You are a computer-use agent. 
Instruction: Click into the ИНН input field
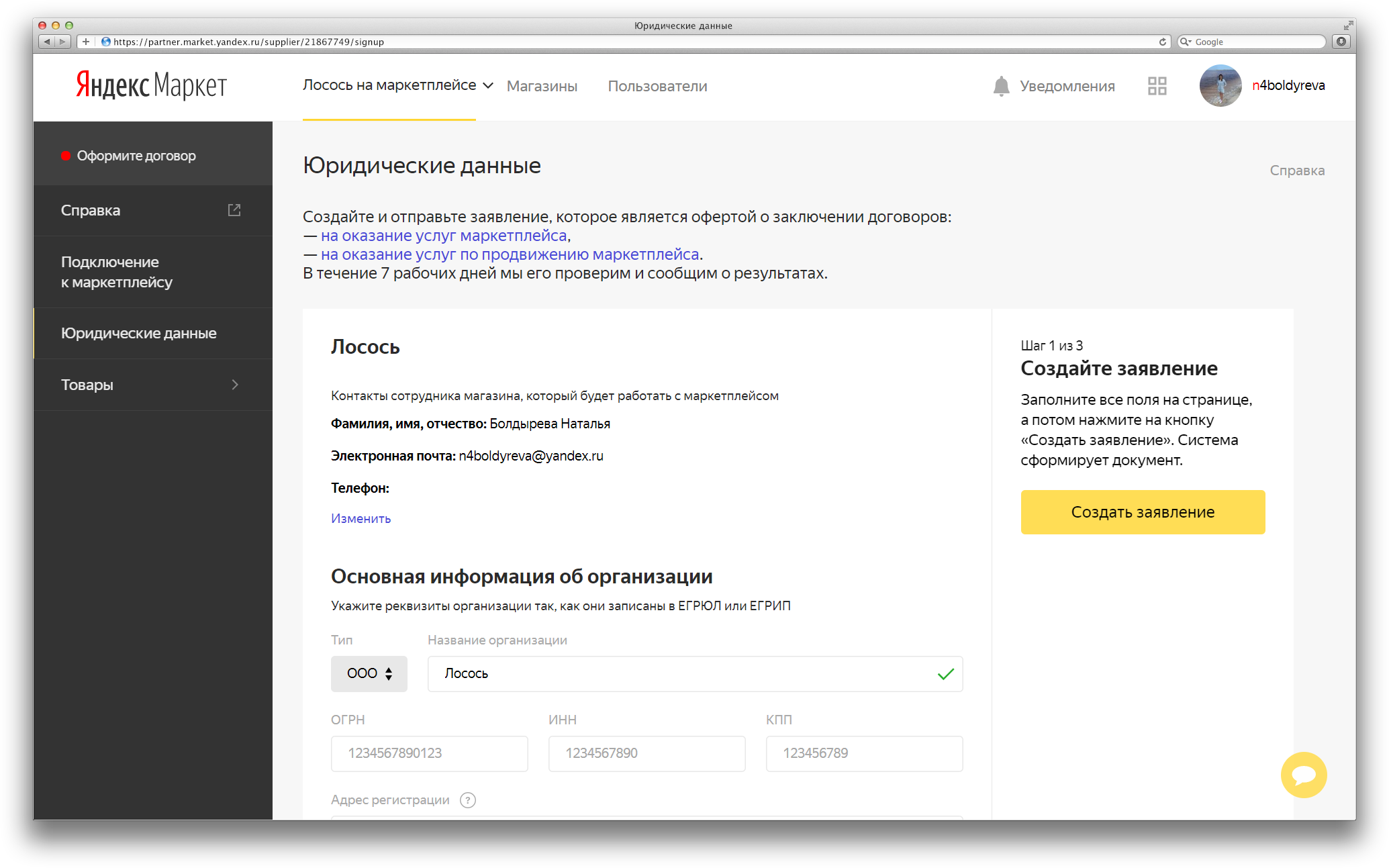[x=646, y=753]
